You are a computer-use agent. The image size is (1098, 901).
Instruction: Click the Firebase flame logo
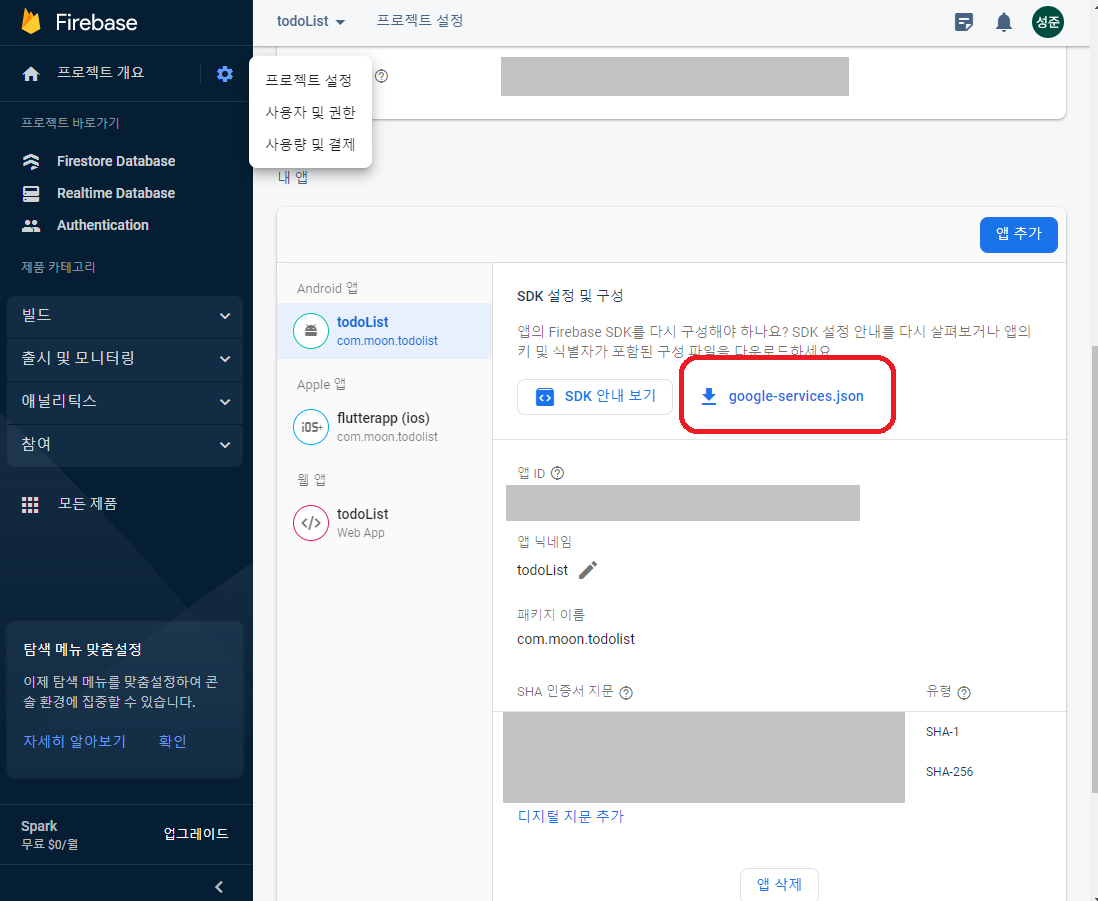(x=31, y=22)
